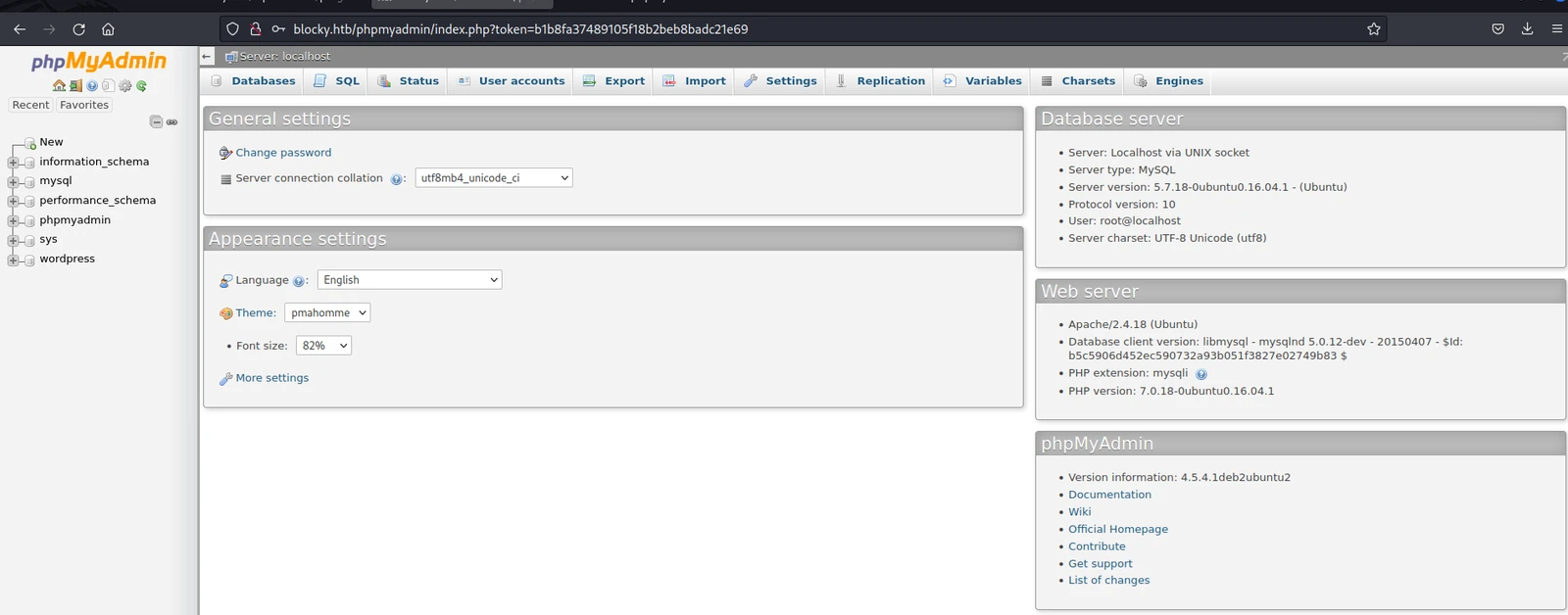Open the Settings tab
1568x615 pixels.
click(780, 81)
